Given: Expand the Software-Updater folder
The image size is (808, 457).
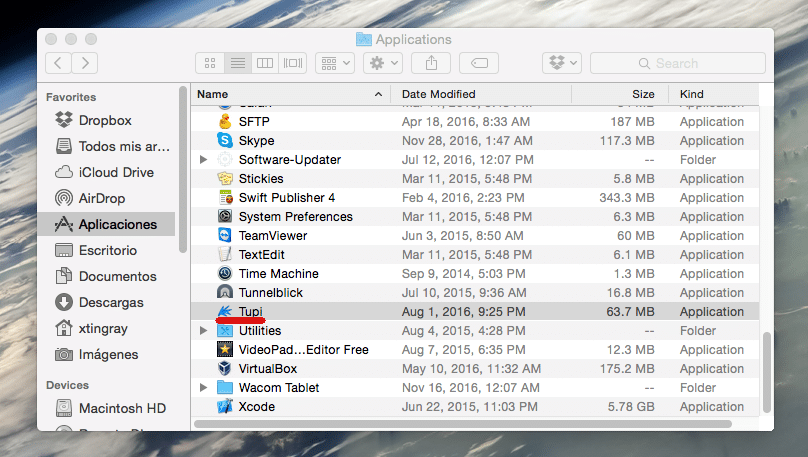Looking at the screenshot, I should click(x=204, y=160).
